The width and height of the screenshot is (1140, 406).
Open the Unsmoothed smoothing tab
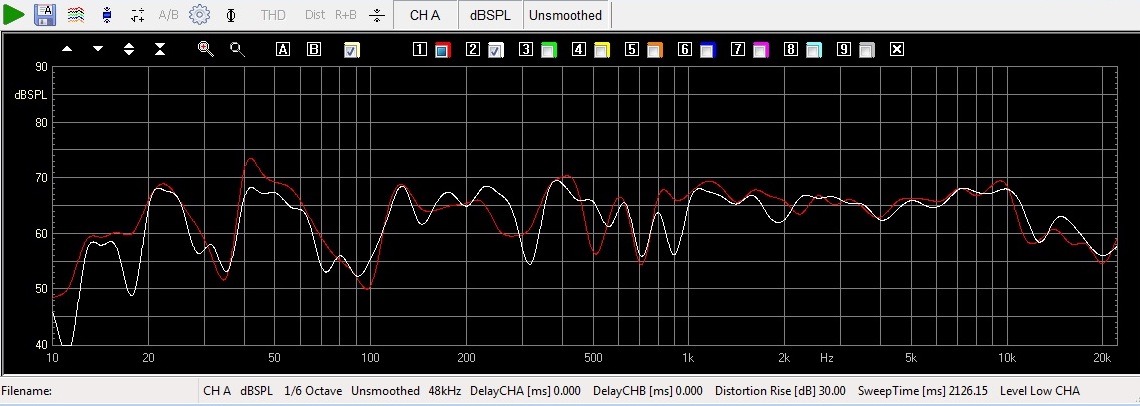(566, 15)
